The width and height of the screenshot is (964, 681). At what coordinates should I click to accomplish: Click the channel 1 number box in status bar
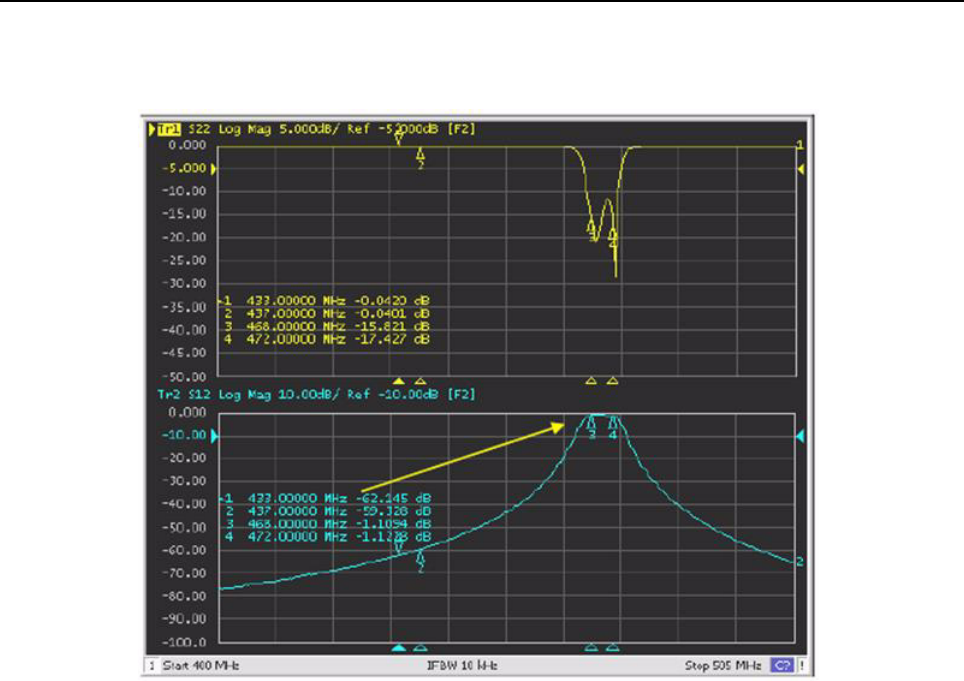[x=152, y=666]
